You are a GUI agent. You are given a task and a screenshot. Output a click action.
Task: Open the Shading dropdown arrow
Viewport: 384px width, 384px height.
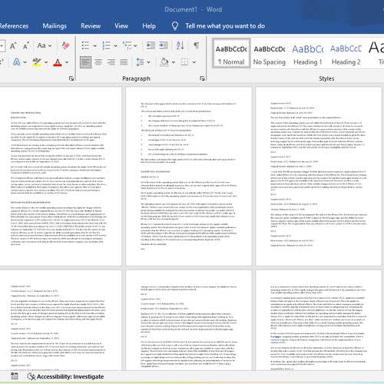pos(174,62)
